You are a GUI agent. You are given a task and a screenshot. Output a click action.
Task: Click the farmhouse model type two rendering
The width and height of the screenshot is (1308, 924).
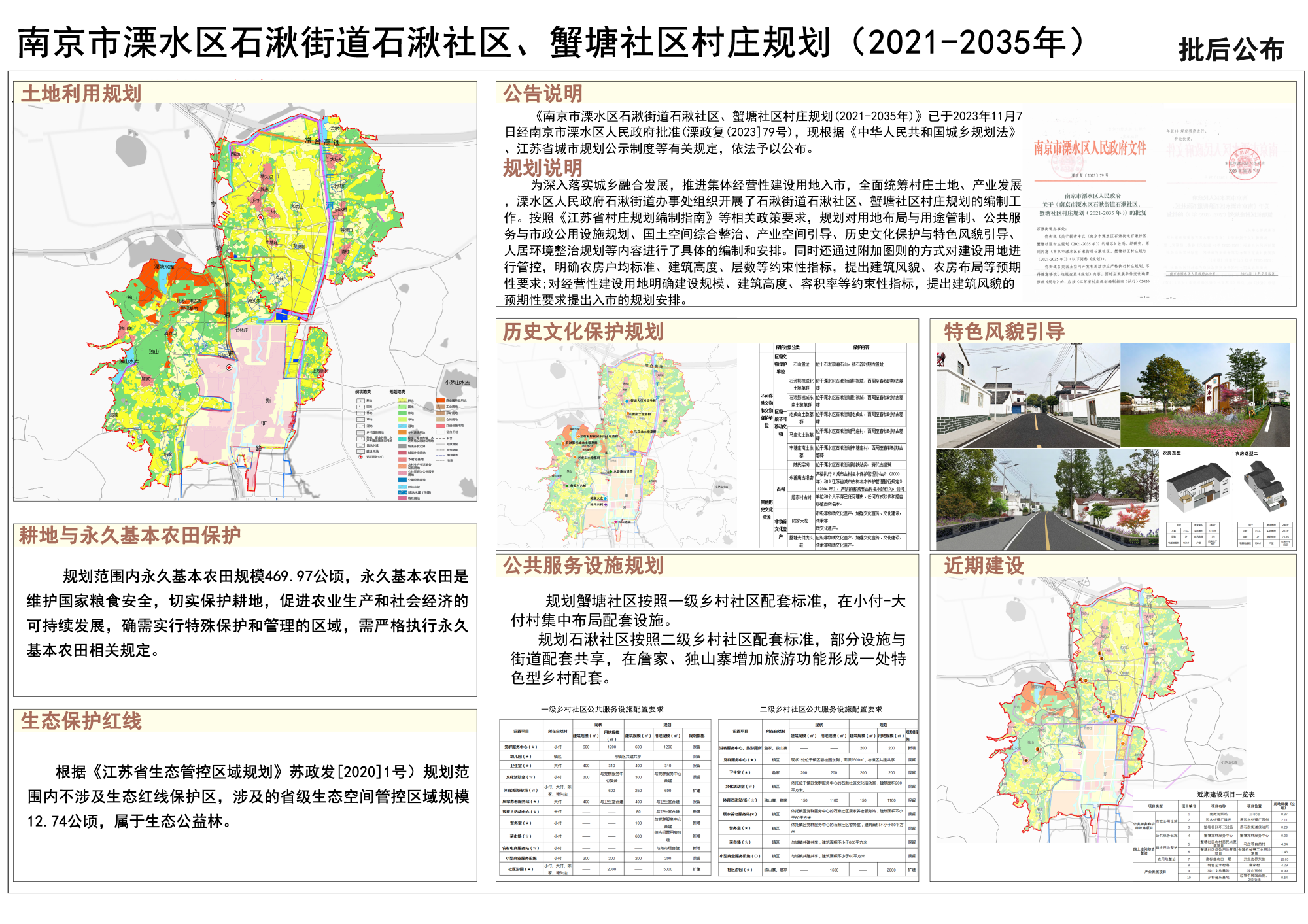pyautogui.click(x=1264, y=485)
